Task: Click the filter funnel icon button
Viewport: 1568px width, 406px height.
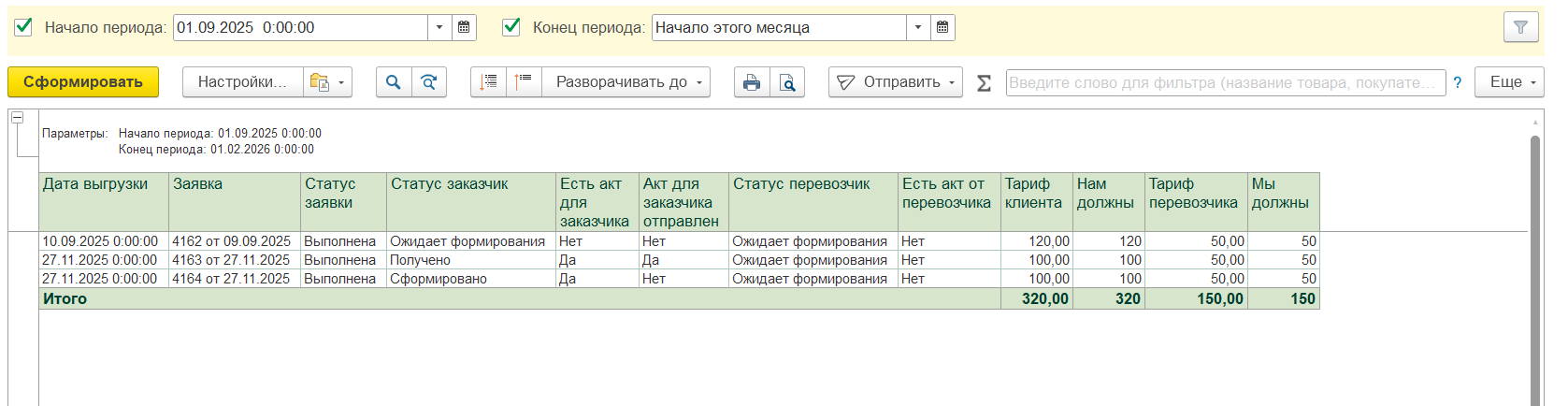Action: (1520, 27)
